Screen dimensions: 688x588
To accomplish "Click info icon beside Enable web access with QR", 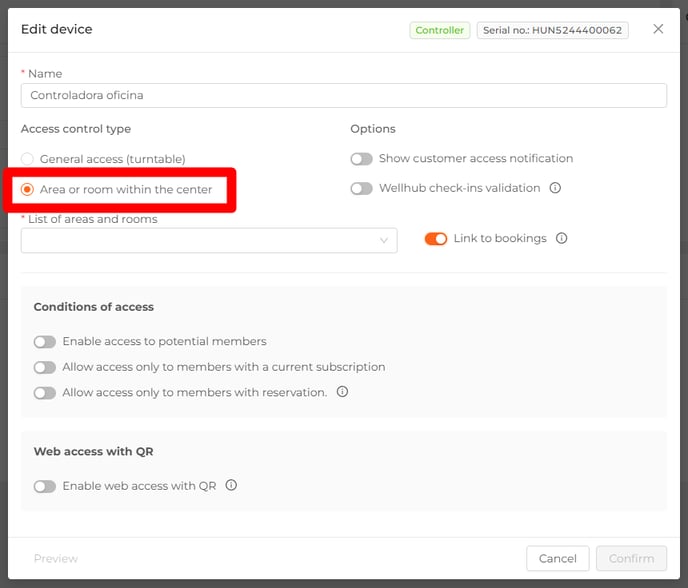I will pos(231,485).
